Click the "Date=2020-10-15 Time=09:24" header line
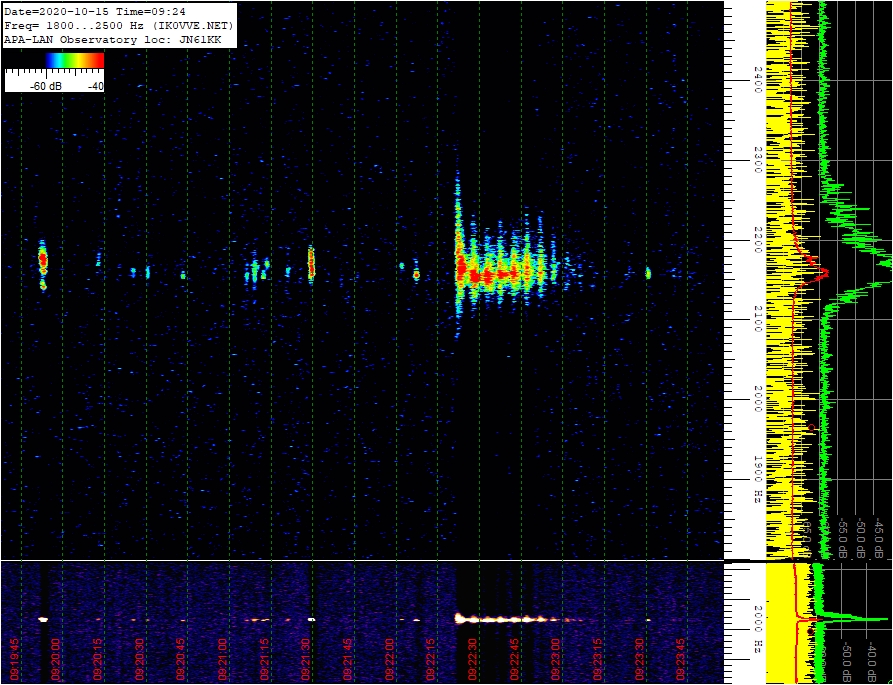The height and width of the screenshot is (685, 893). (95, 11)
